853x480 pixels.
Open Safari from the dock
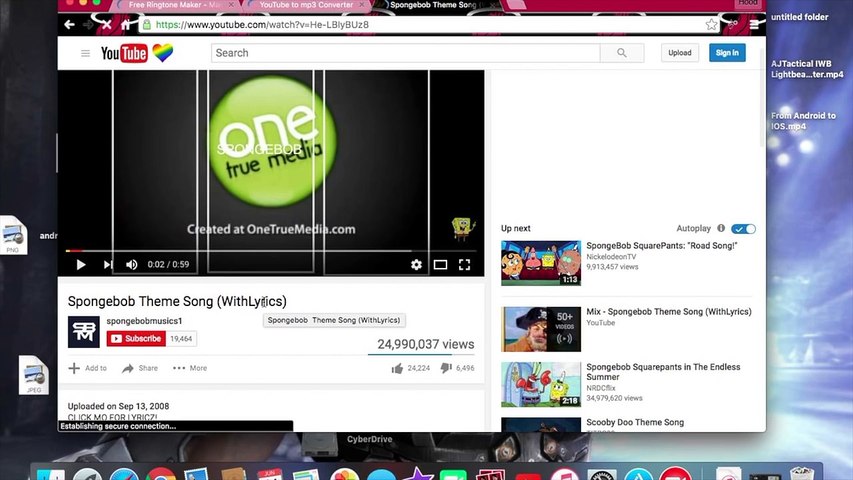(x=124, y=473)
